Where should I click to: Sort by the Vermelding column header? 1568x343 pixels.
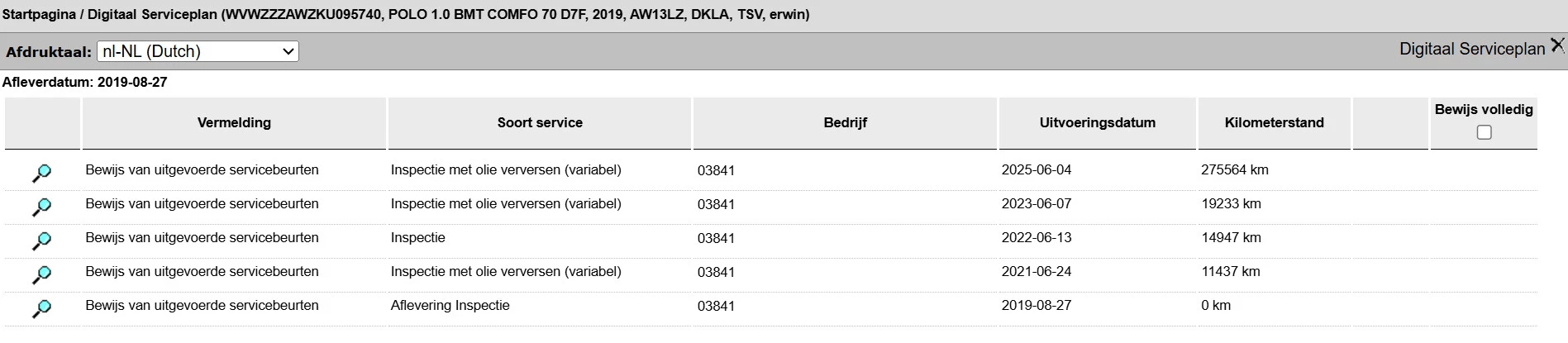(x=234, y=122)
